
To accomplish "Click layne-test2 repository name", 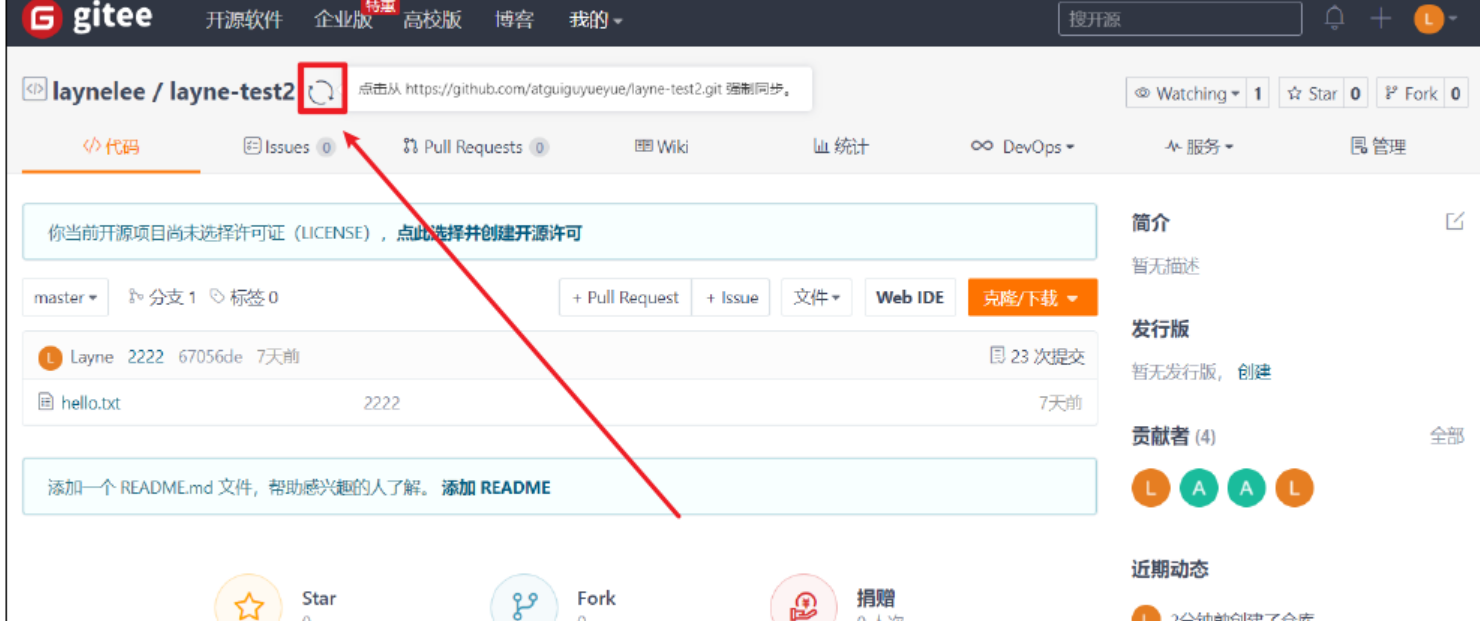I will click(232, 91).
